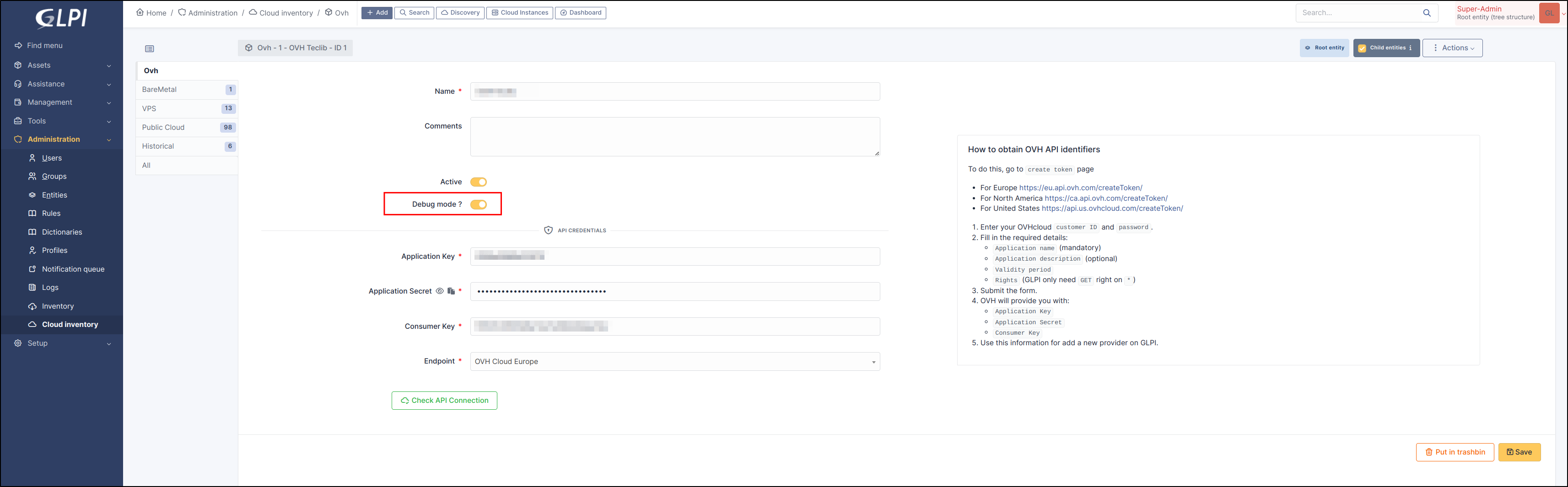Screen dimensions: 1568x487
Task: Click the Super-Admin user avatar
Action: click(1548, 13)
